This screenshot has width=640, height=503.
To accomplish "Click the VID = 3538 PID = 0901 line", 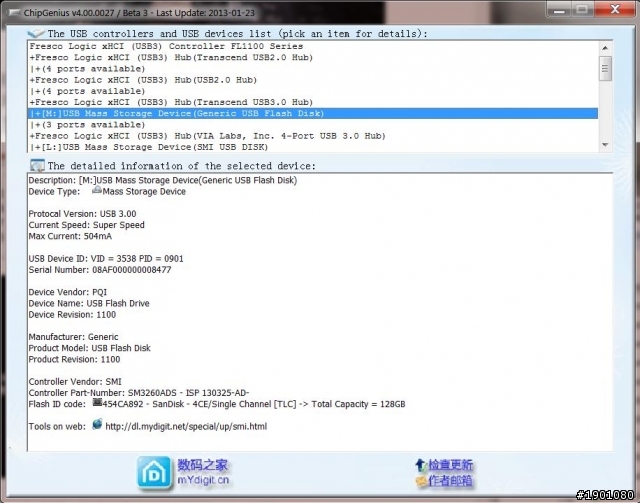I will (106, 259).
